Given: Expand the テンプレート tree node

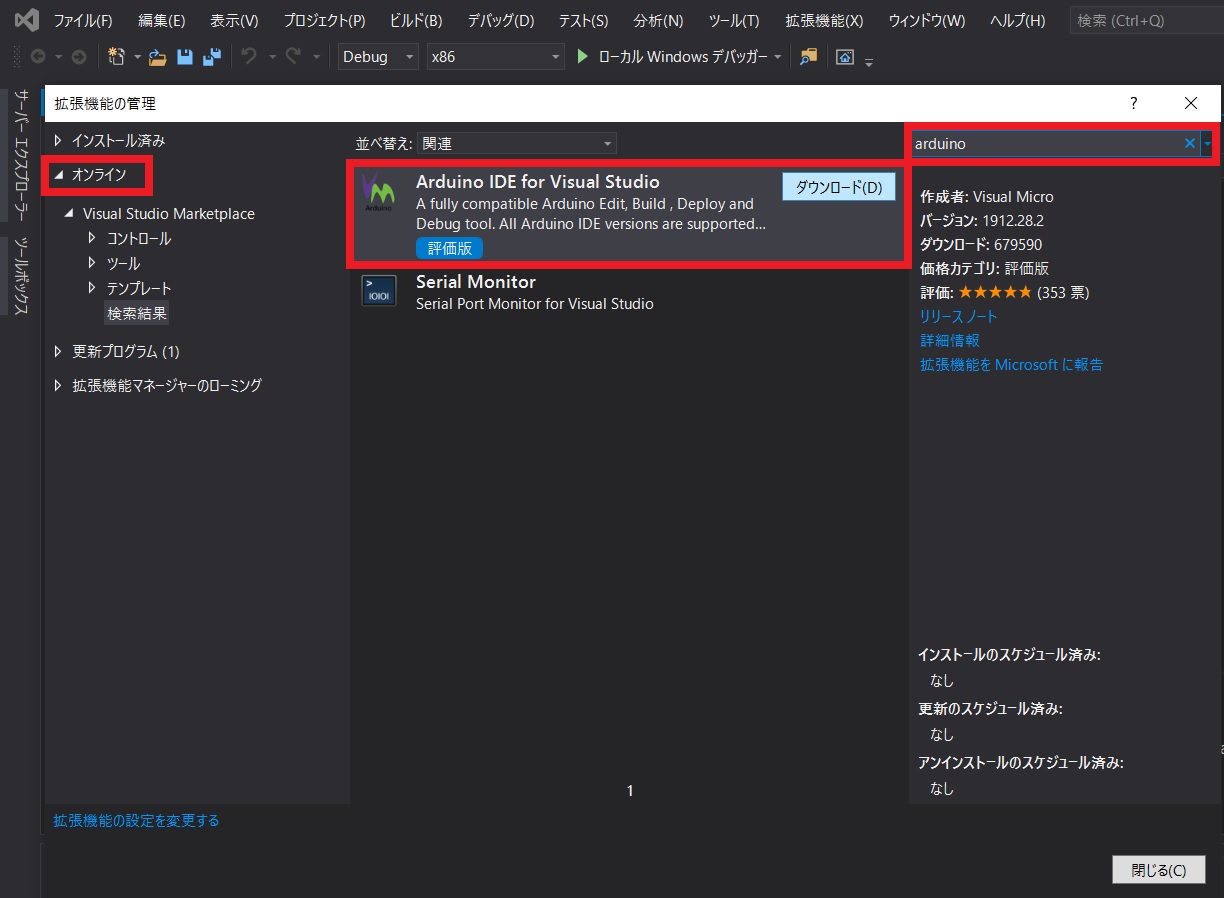Looking at the screenshot, I should click(x=92, y=288).
